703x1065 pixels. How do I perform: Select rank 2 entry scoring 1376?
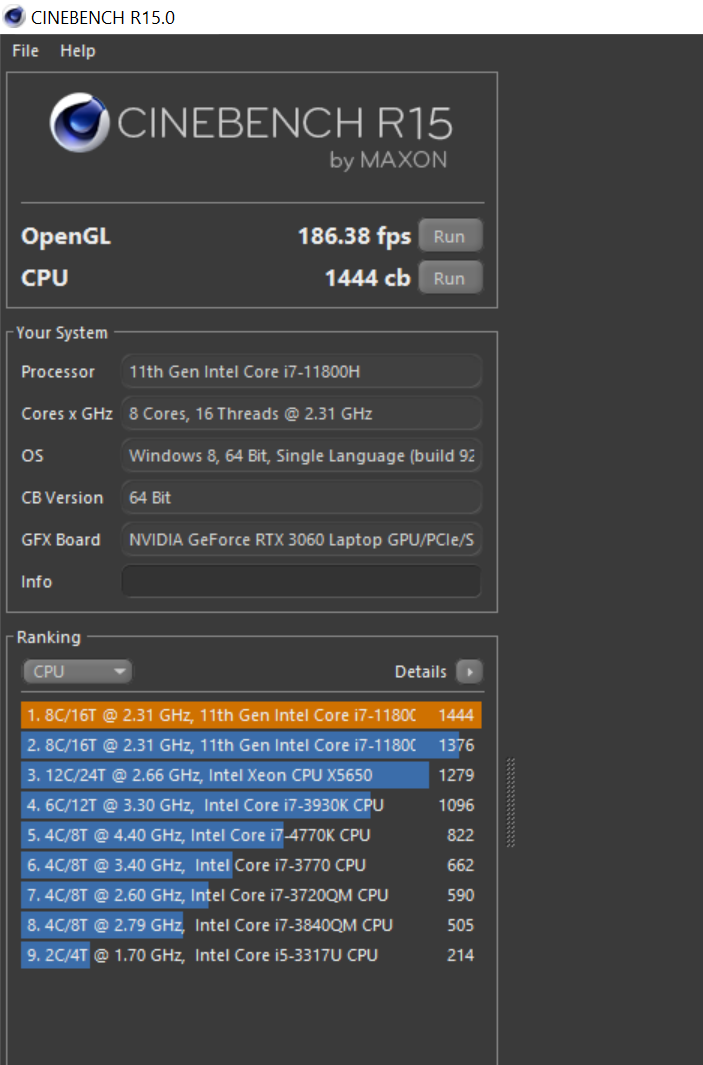251,745
